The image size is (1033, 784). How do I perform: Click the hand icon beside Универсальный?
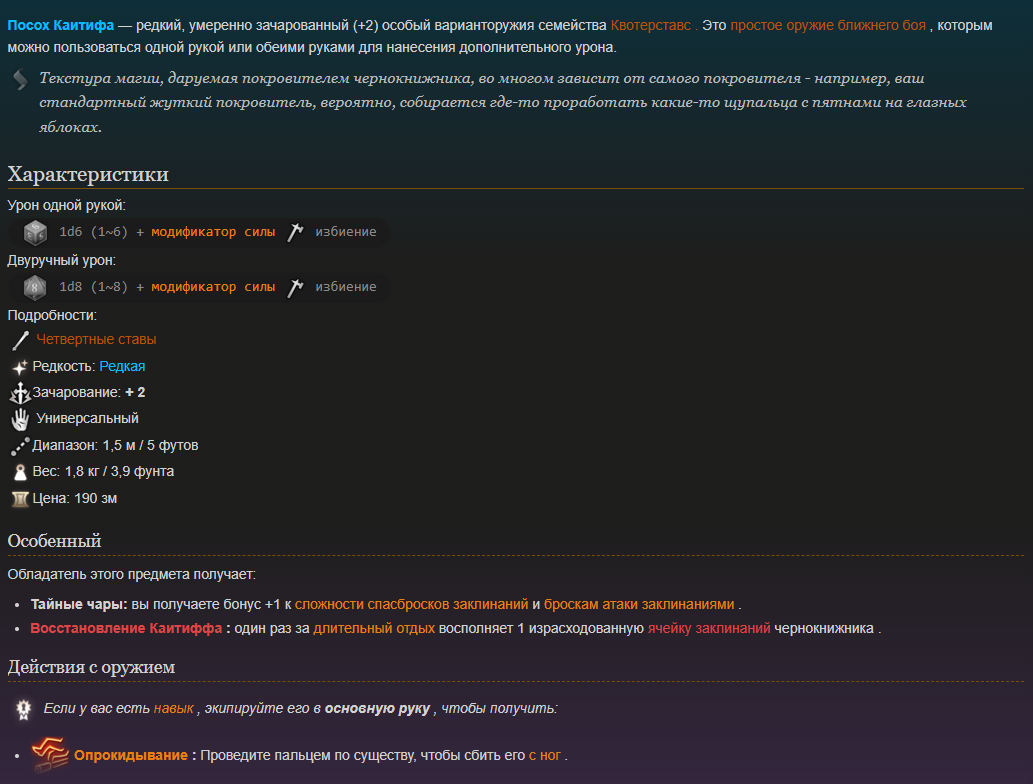pos(20,419)
